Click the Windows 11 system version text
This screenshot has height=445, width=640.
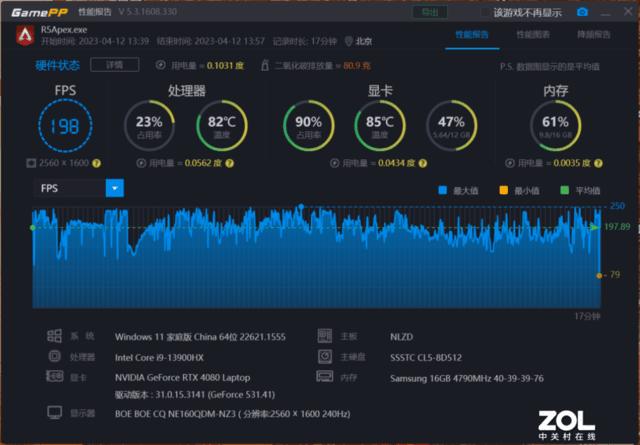coord(200,337)
